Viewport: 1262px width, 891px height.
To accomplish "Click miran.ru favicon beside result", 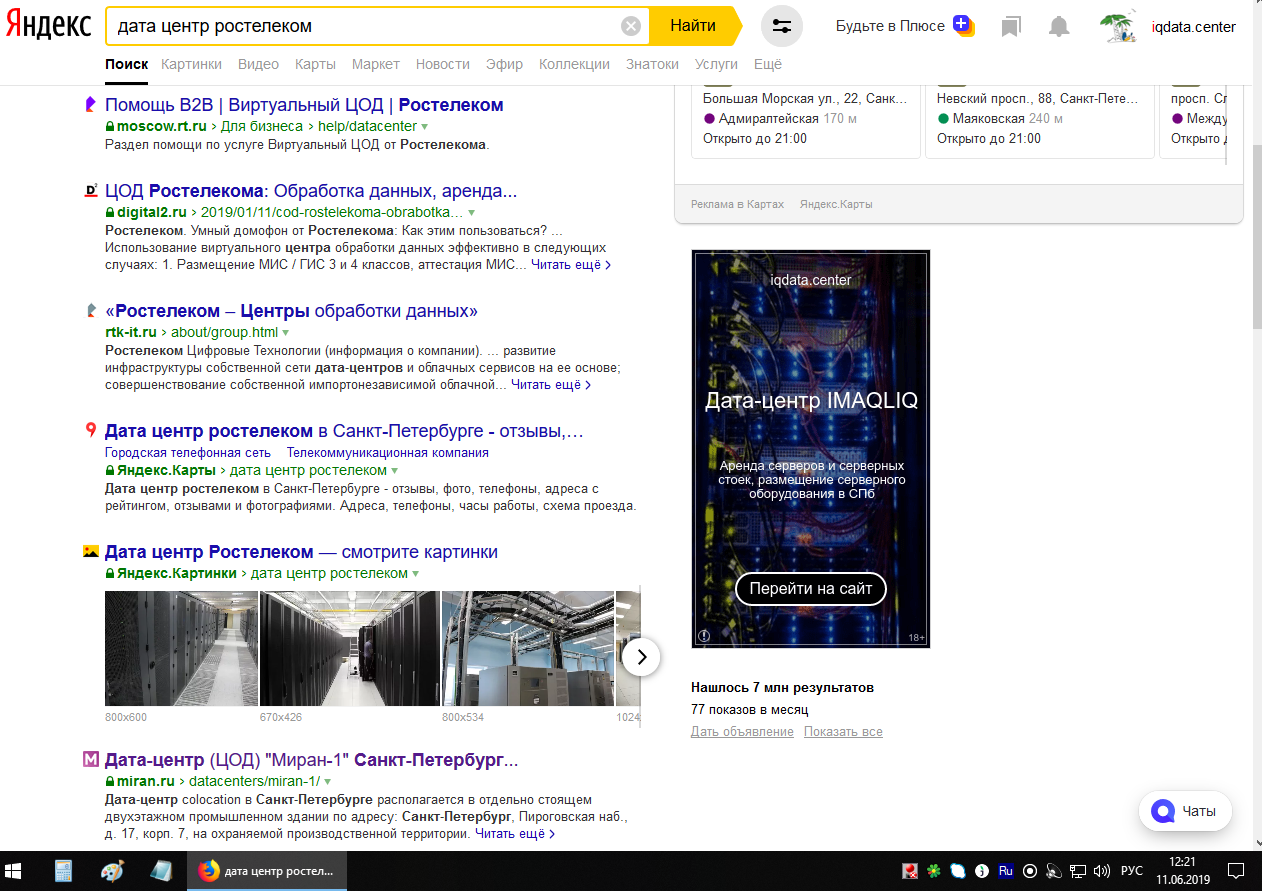I will 90,759.
